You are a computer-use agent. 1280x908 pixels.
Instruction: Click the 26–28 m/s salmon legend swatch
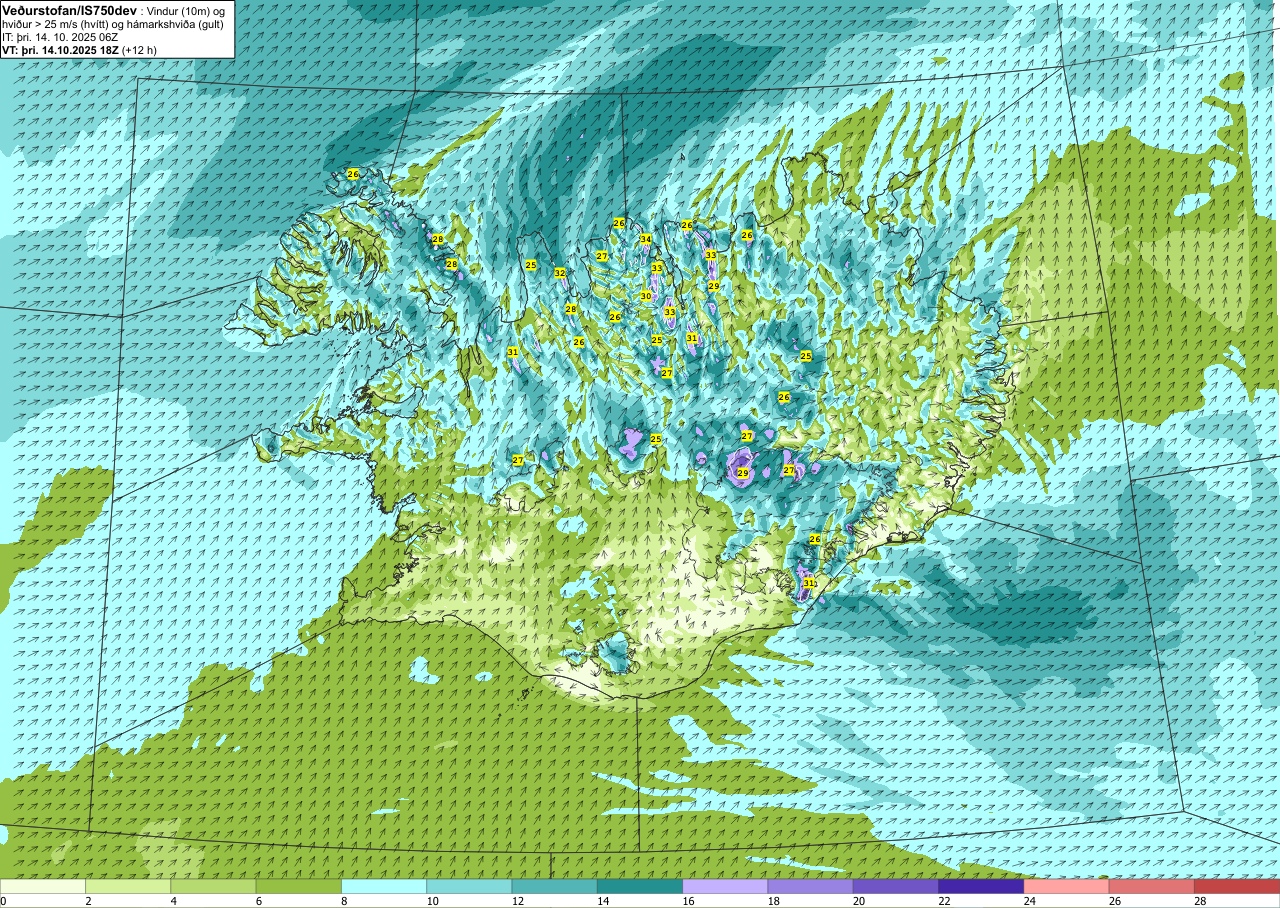click(1152, 886)
